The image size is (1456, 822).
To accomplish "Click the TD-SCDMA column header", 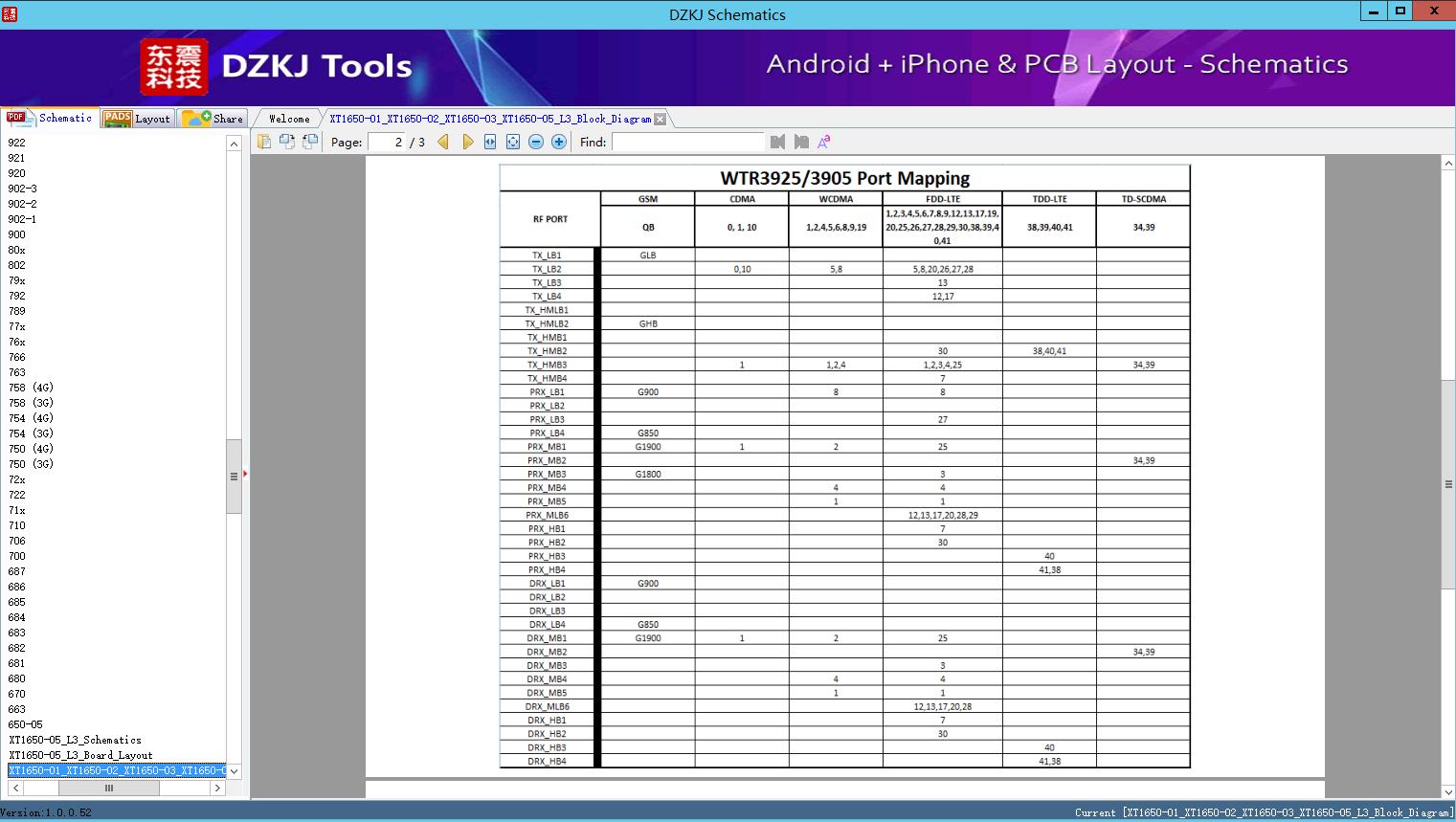I will pyautogui.click(x=1144, y=199).
